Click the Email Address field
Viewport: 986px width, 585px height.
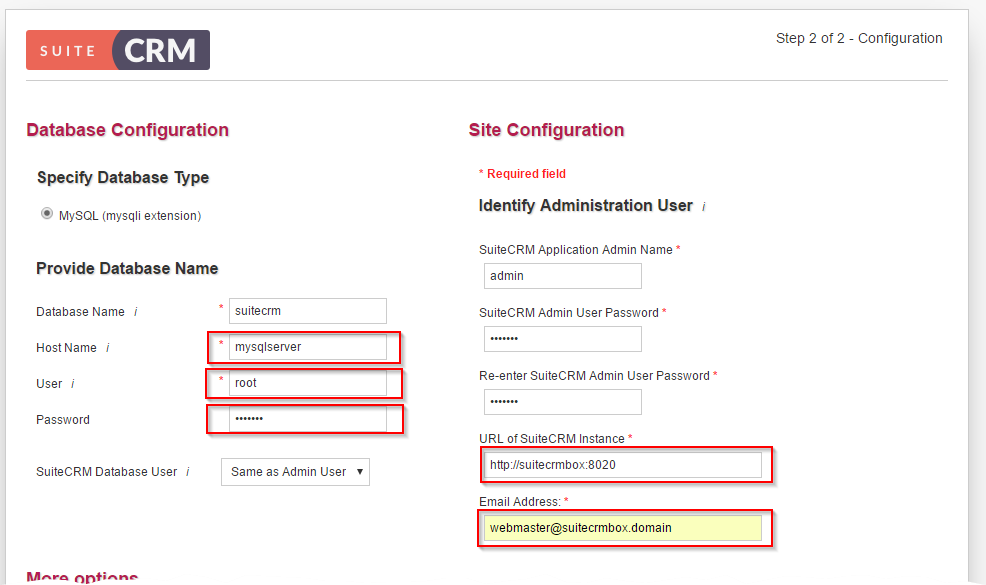[623, 528]
